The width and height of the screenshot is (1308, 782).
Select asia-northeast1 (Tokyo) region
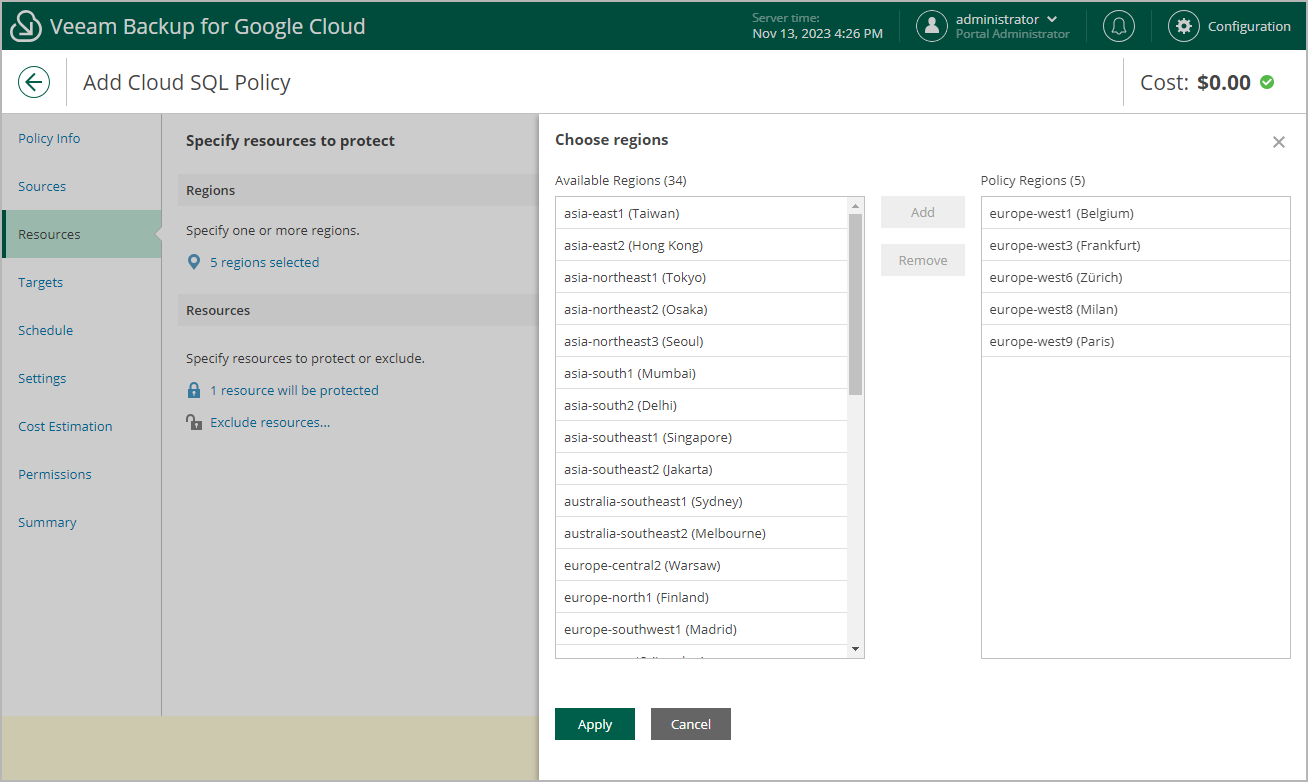[x=635, y=277]
